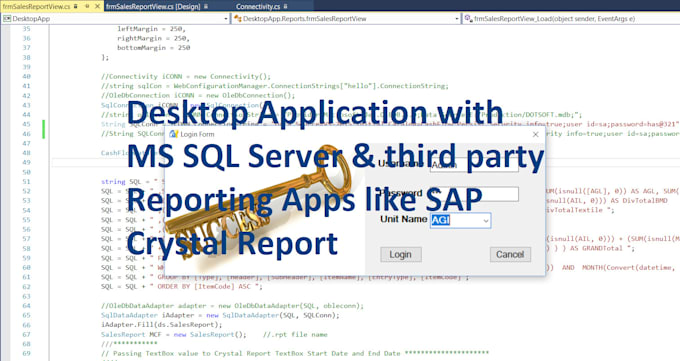The height and width of the screenshot is (361, 680).
Task: Expand the Unit Name combo box
Action: click(x=486, y=221)
